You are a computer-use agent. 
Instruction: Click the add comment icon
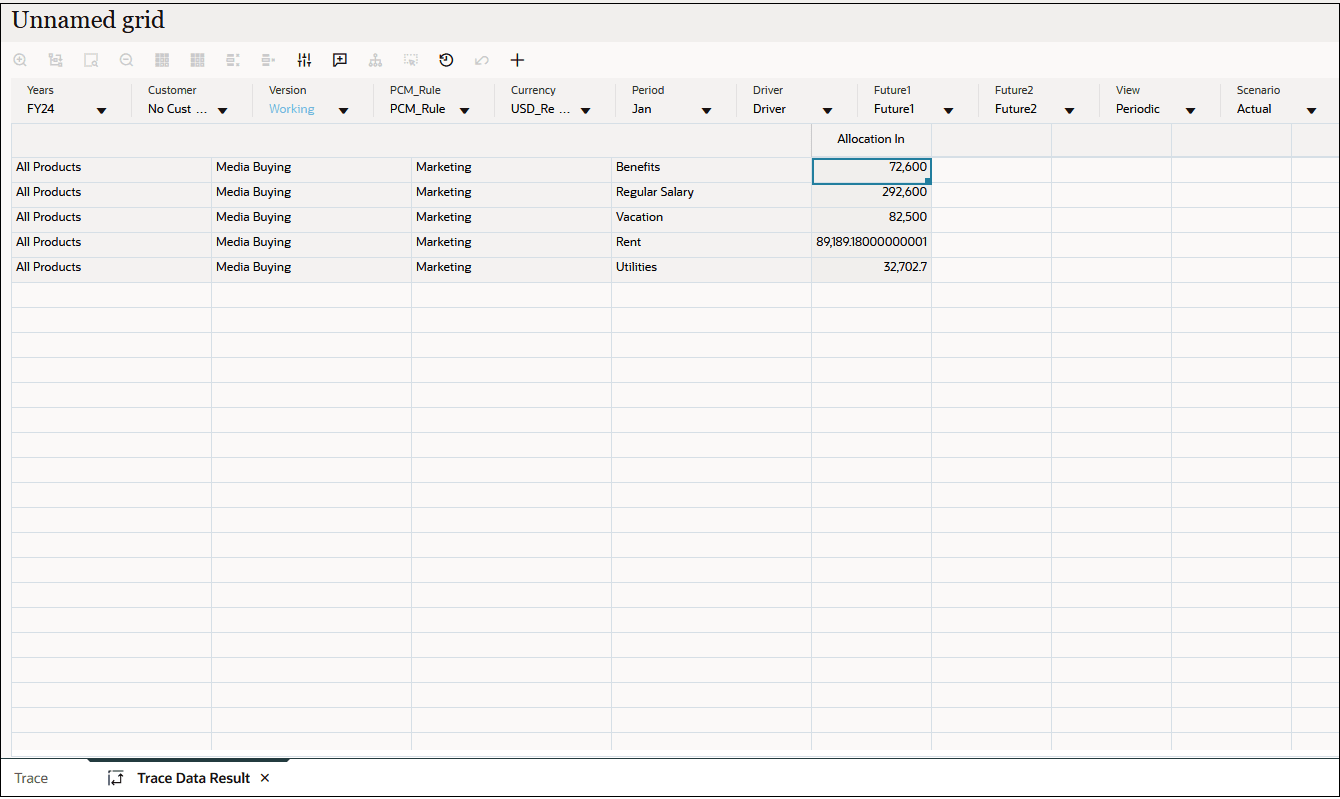[339, 60]
